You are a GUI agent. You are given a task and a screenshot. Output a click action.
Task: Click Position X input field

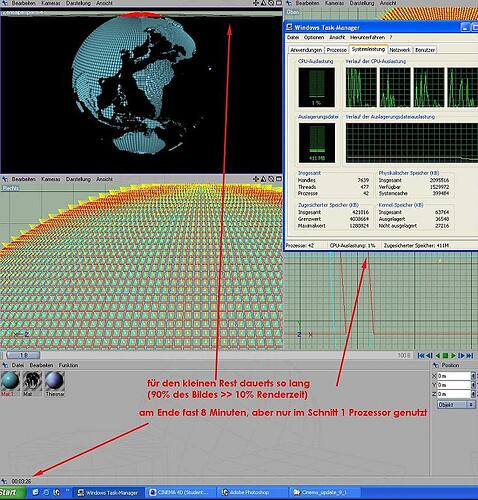[454, 376]
